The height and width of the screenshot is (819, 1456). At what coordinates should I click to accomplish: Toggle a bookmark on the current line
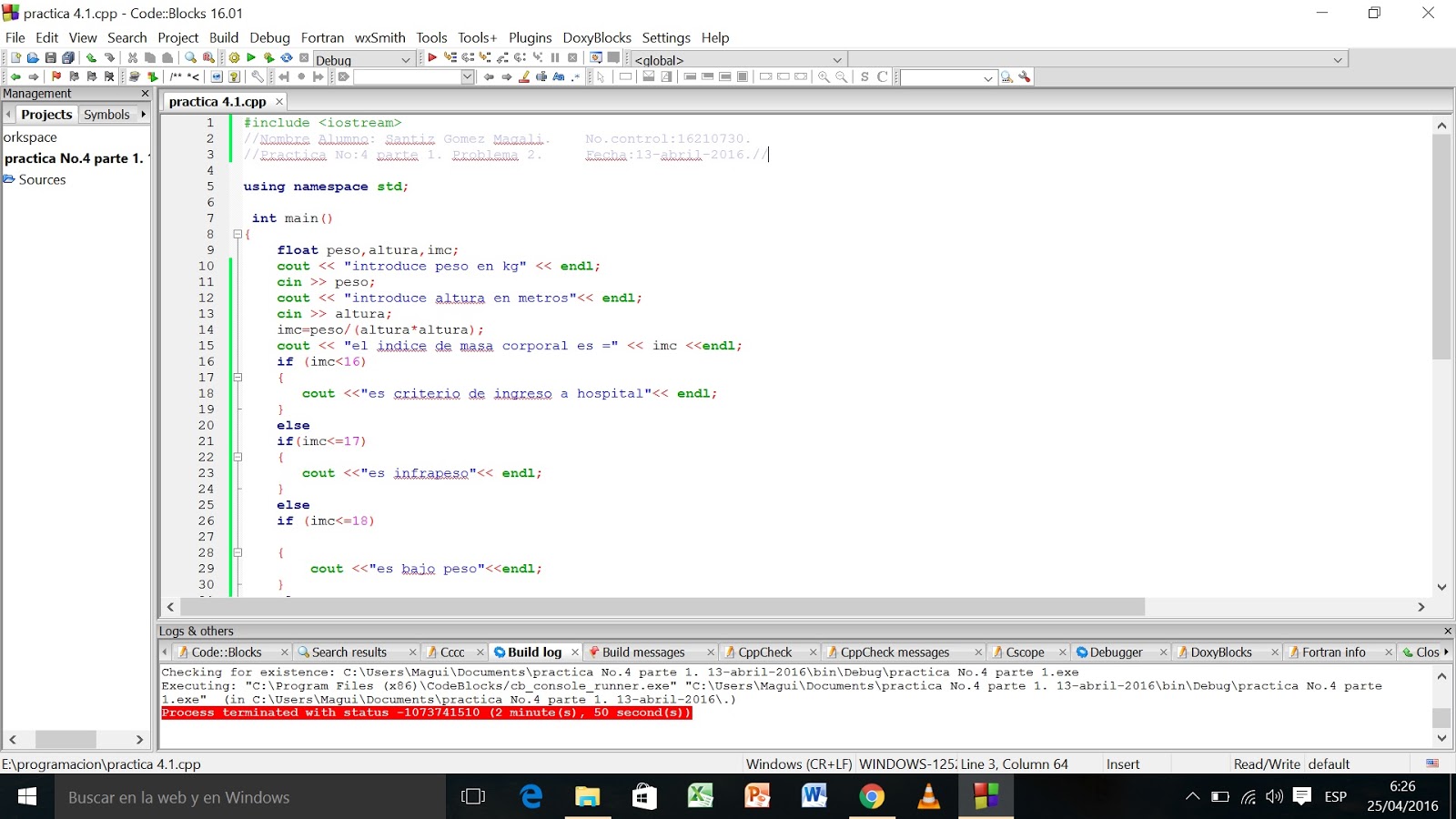click(x=56, y=77)
